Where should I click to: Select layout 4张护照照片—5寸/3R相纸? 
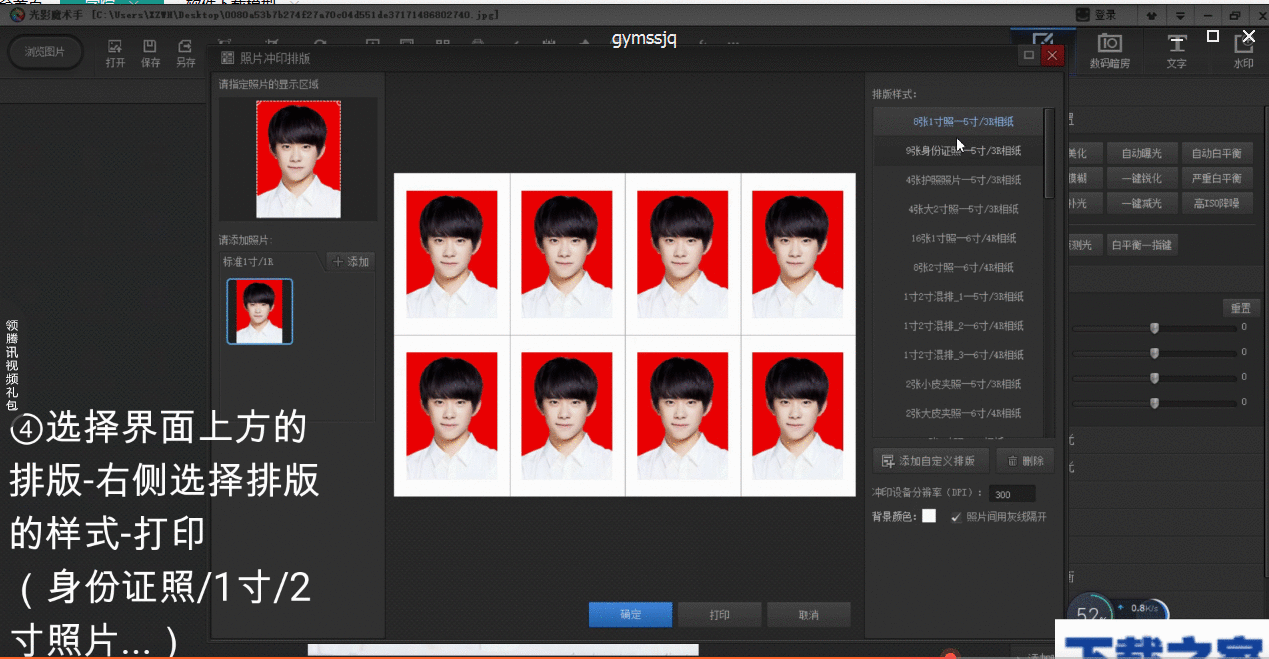tap(964, 180)
